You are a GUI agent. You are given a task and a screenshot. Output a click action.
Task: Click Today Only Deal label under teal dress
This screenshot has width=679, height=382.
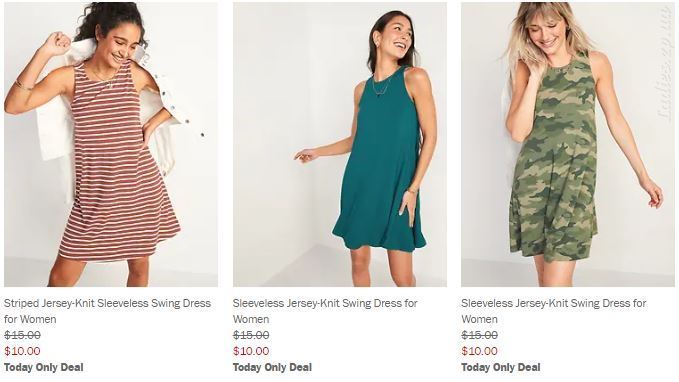point(272,367)
